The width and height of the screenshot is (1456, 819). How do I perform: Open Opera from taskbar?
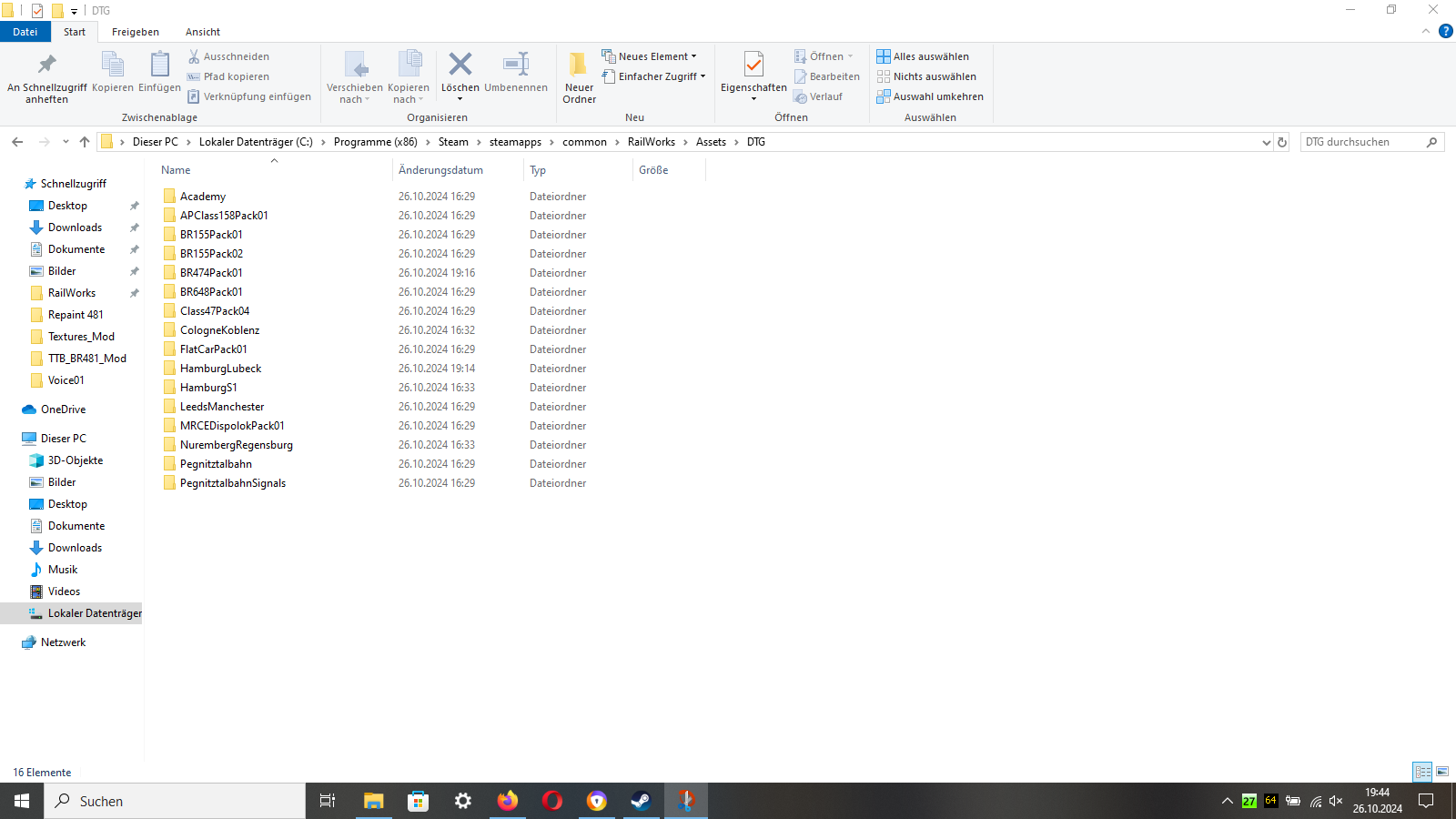click(552, 801)
